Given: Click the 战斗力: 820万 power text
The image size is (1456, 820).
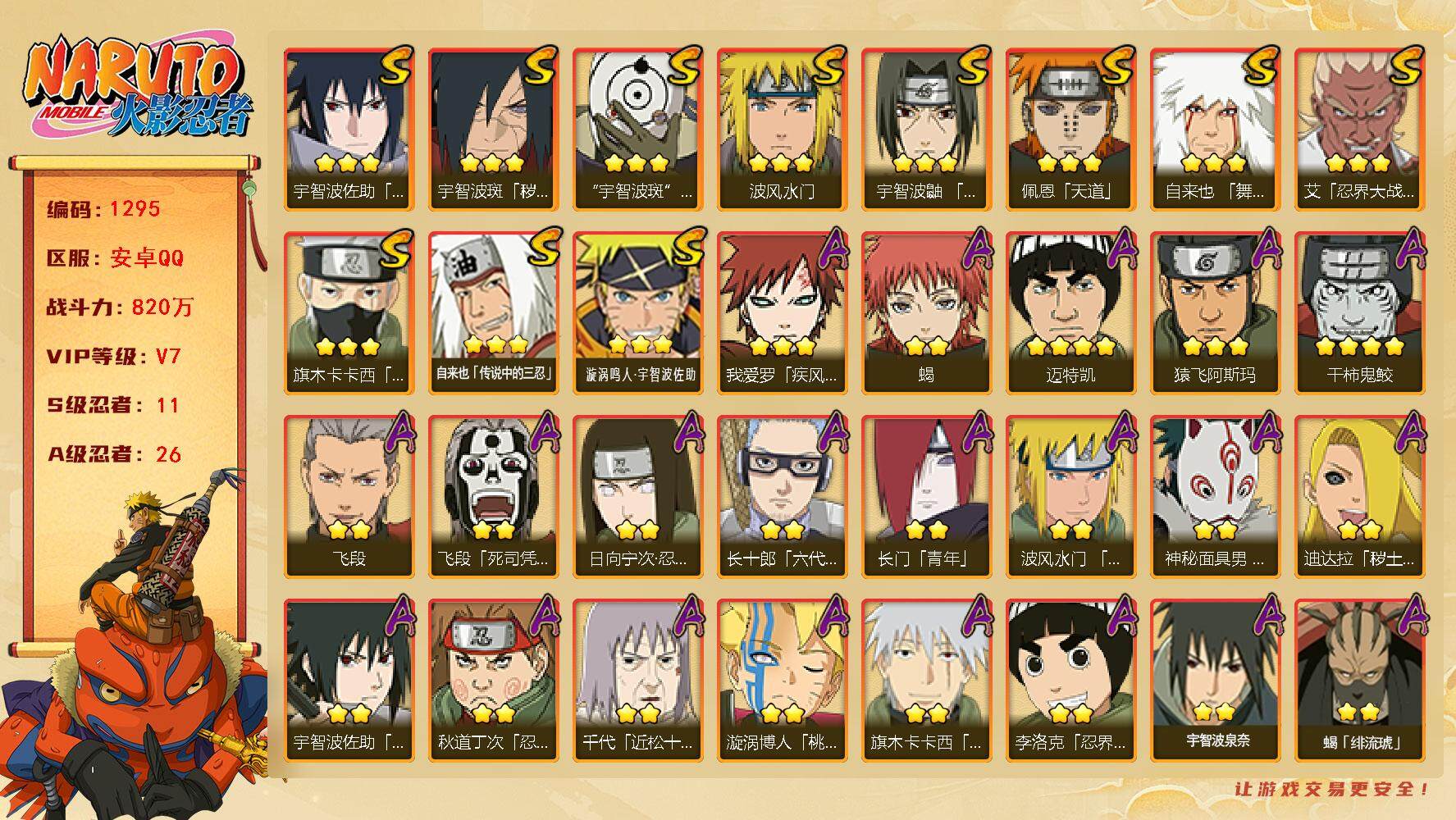Looking at the screenshot, I should click(x=120, y=307).
